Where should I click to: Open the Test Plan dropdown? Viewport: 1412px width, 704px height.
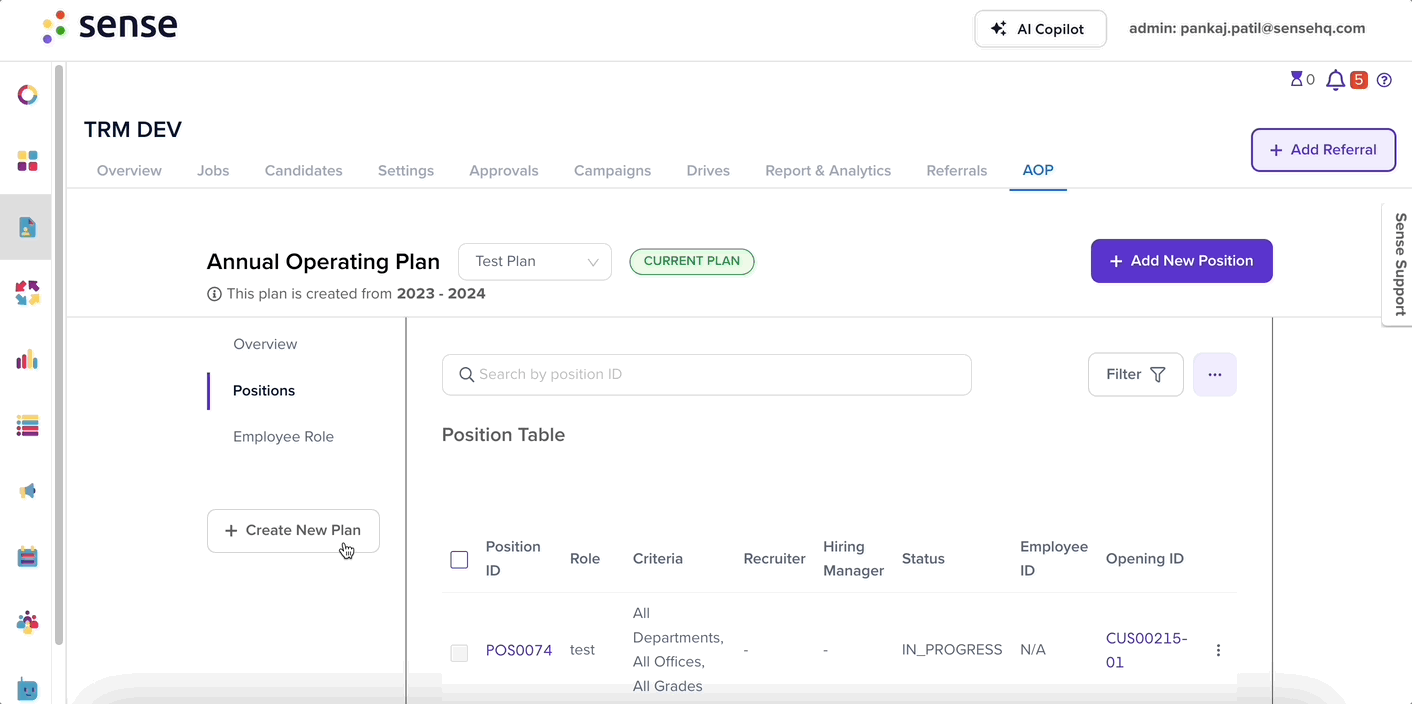(x=535, y=261)
